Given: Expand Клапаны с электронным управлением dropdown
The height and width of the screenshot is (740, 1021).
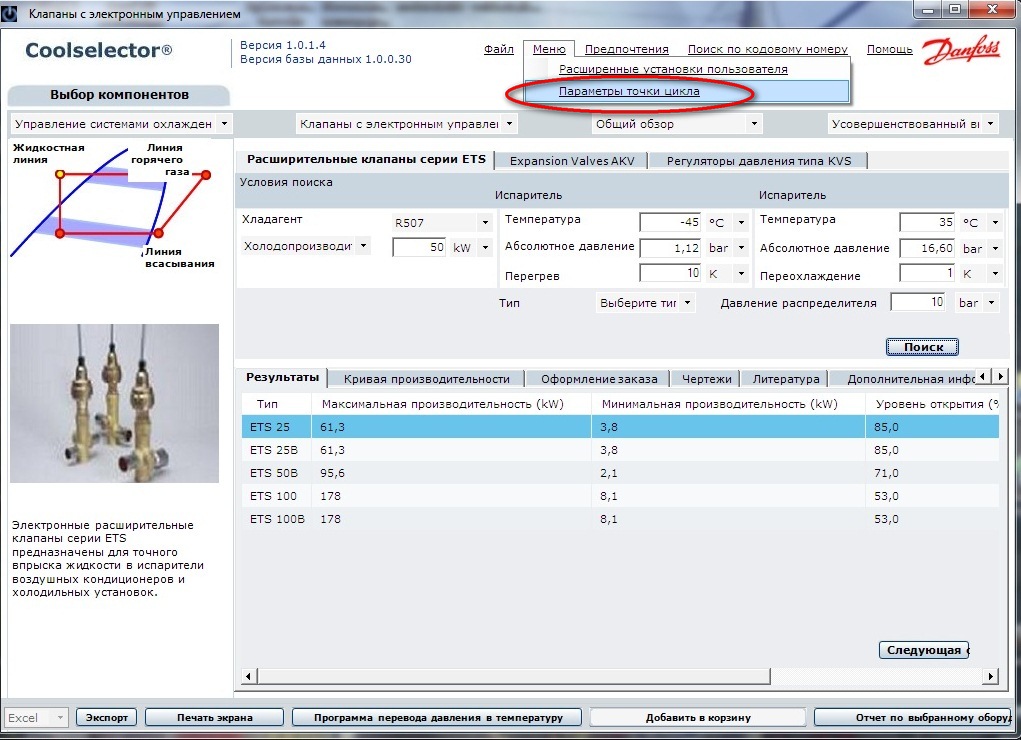Looking at the screenshot, I should click(x=509, y=123).
